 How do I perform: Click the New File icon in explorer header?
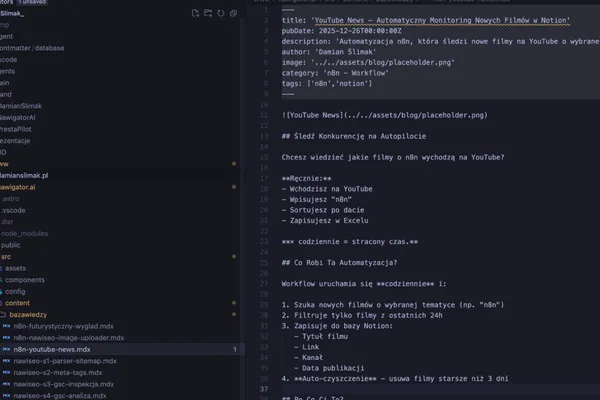tap(195, 13)
